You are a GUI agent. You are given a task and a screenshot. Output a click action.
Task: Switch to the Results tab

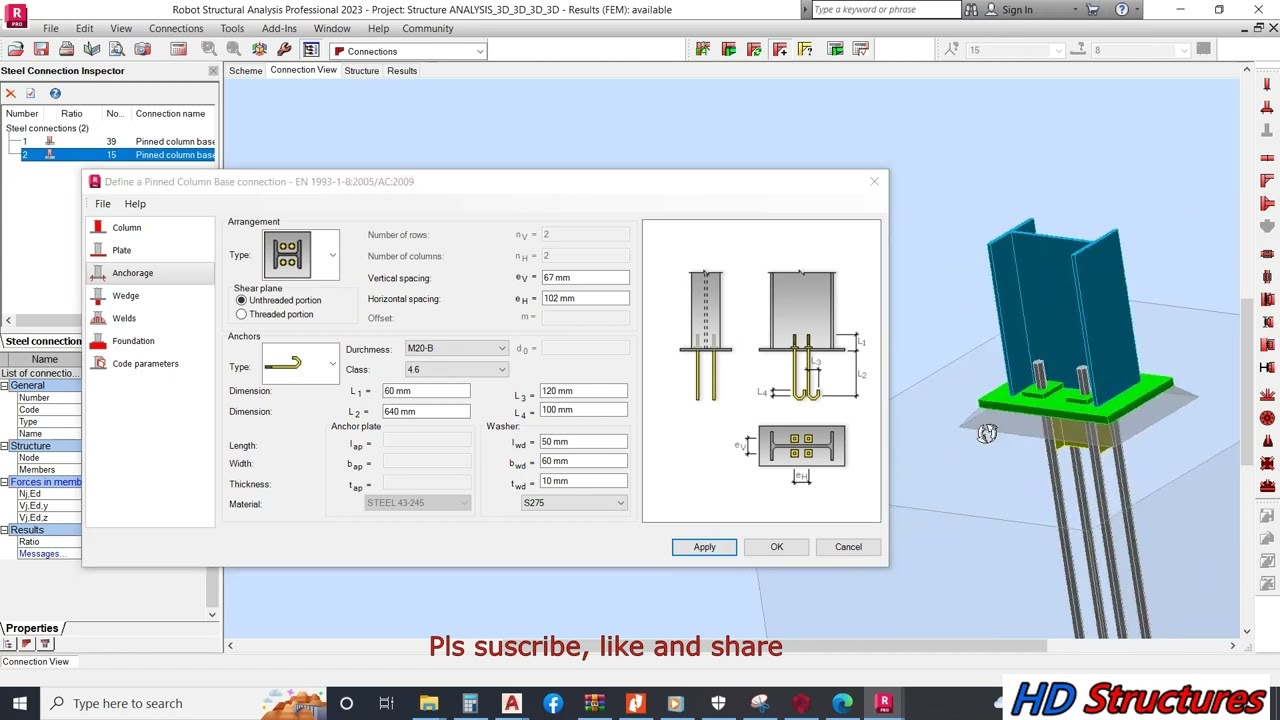(402, 71)
